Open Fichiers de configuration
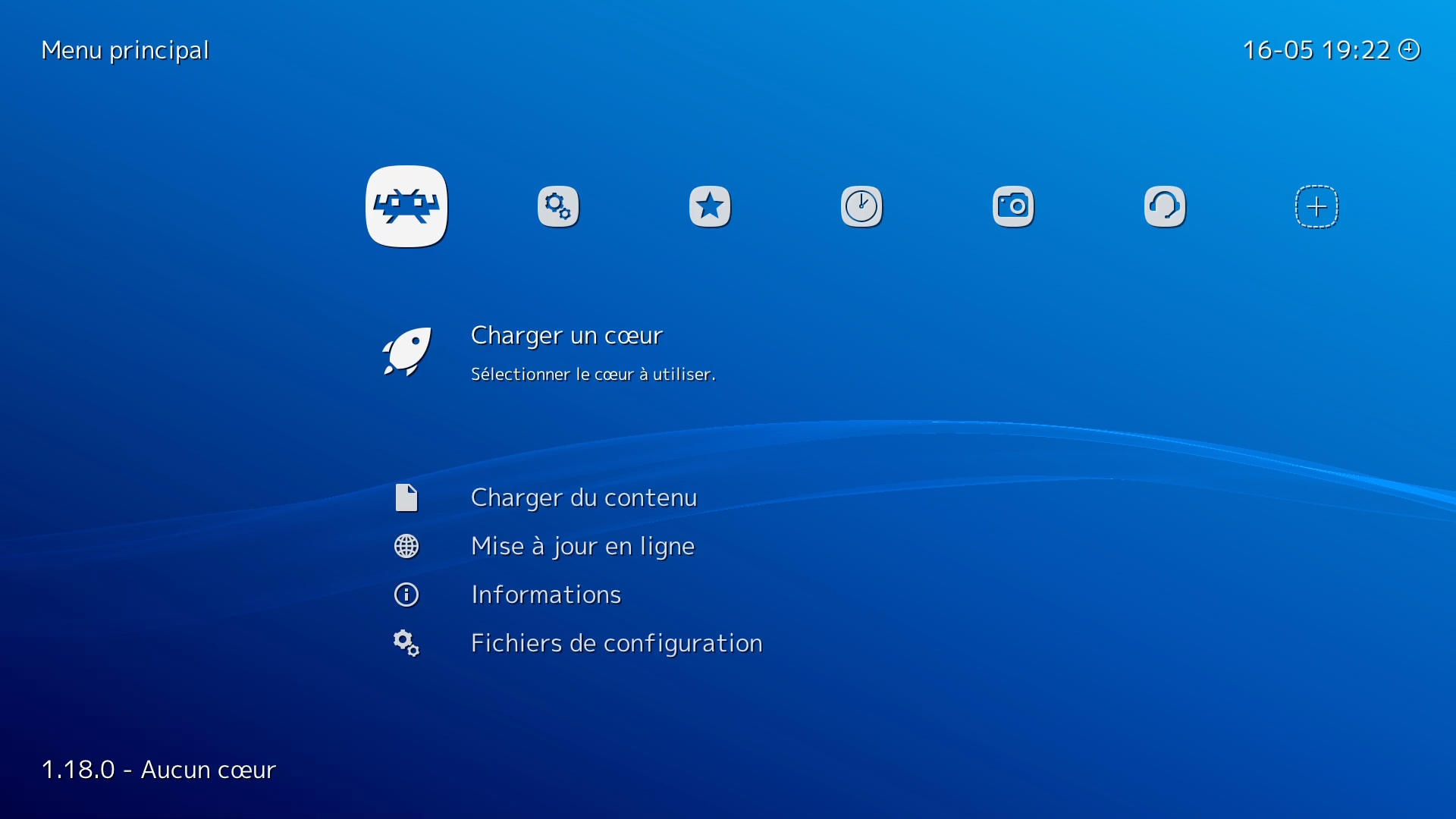 (x=616, y=643)
